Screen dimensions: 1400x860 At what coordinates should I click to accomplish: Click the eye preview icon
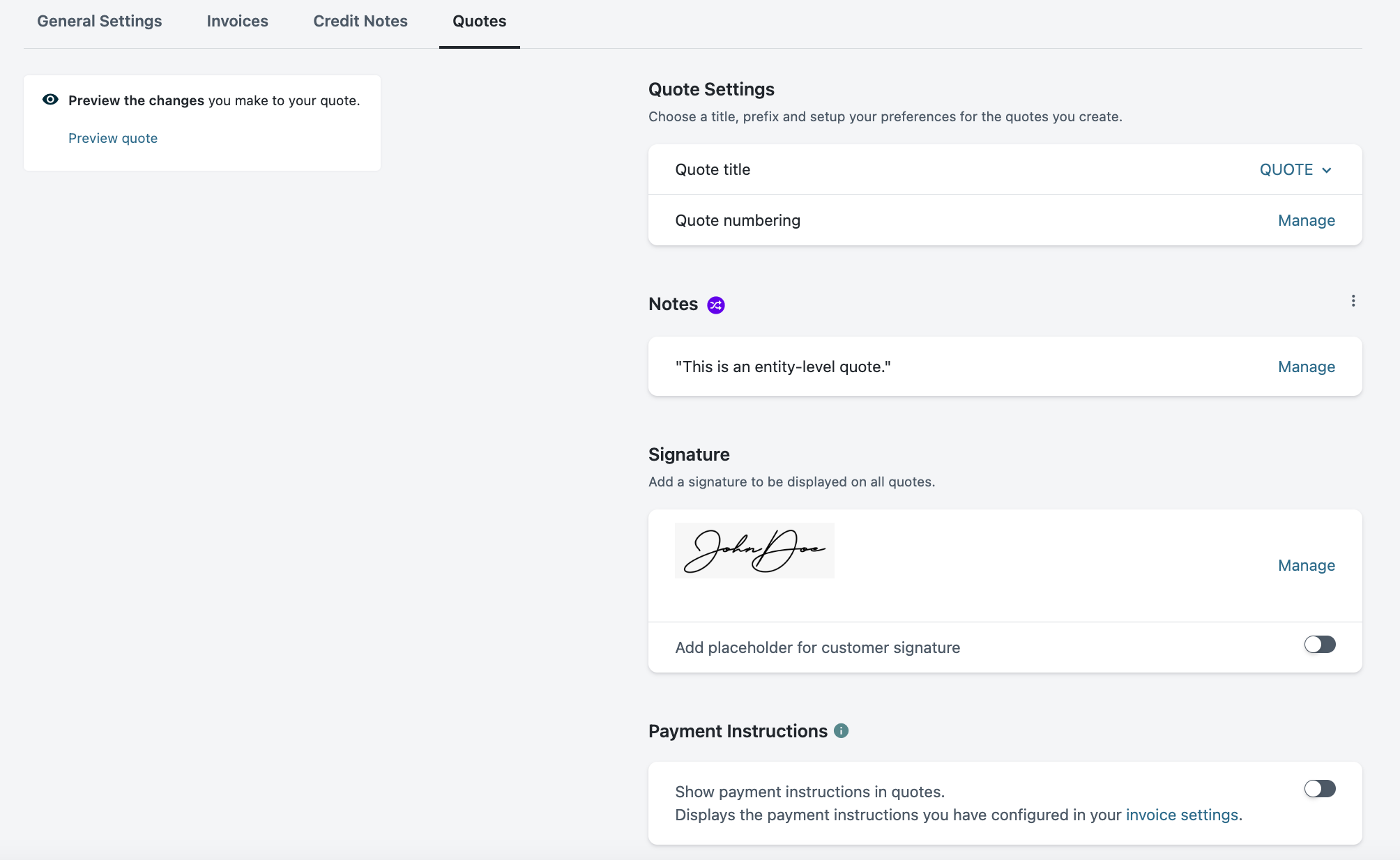[x=50, y=100]
